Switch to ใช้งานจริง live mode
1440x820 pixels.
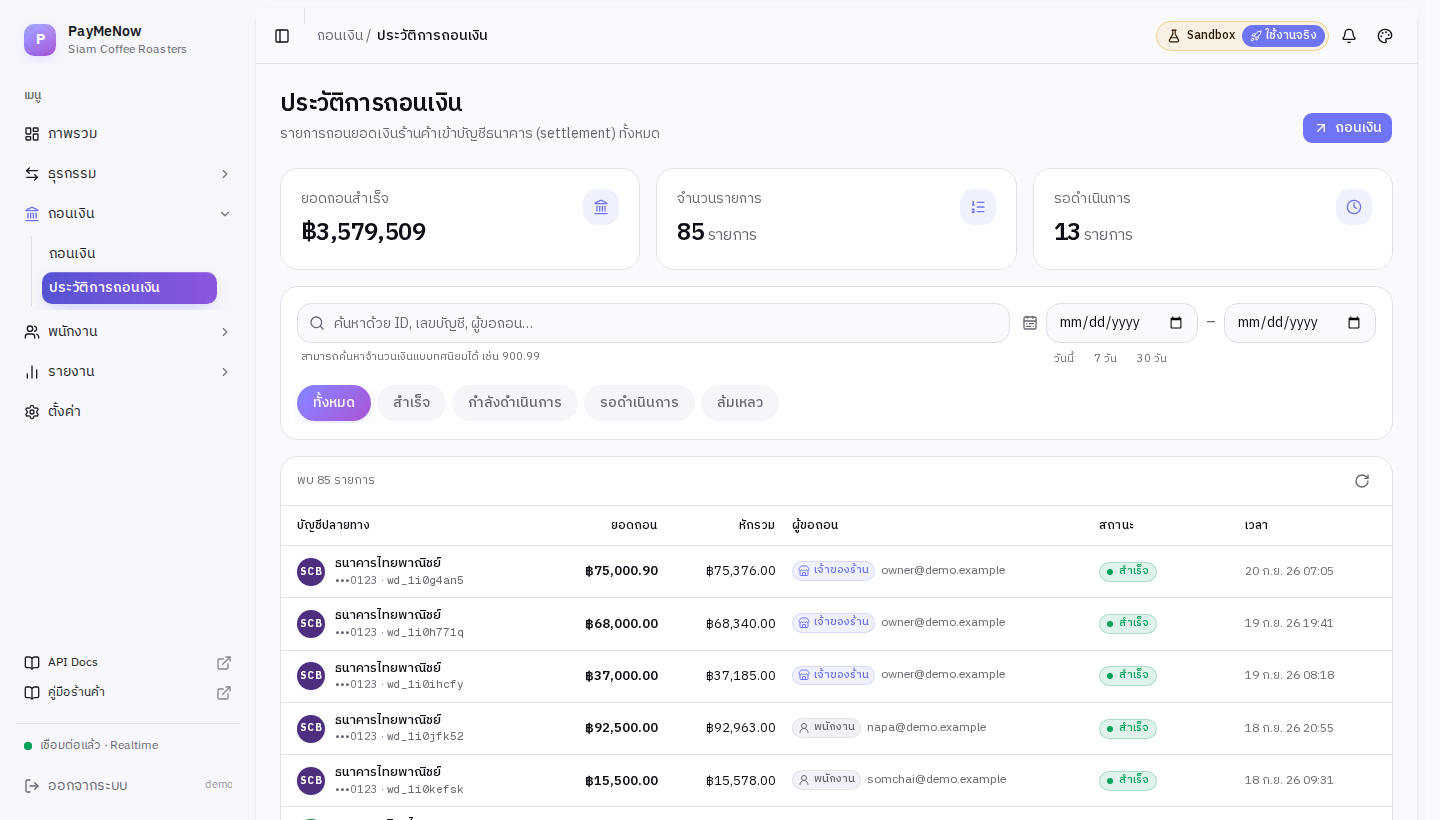1283,36
